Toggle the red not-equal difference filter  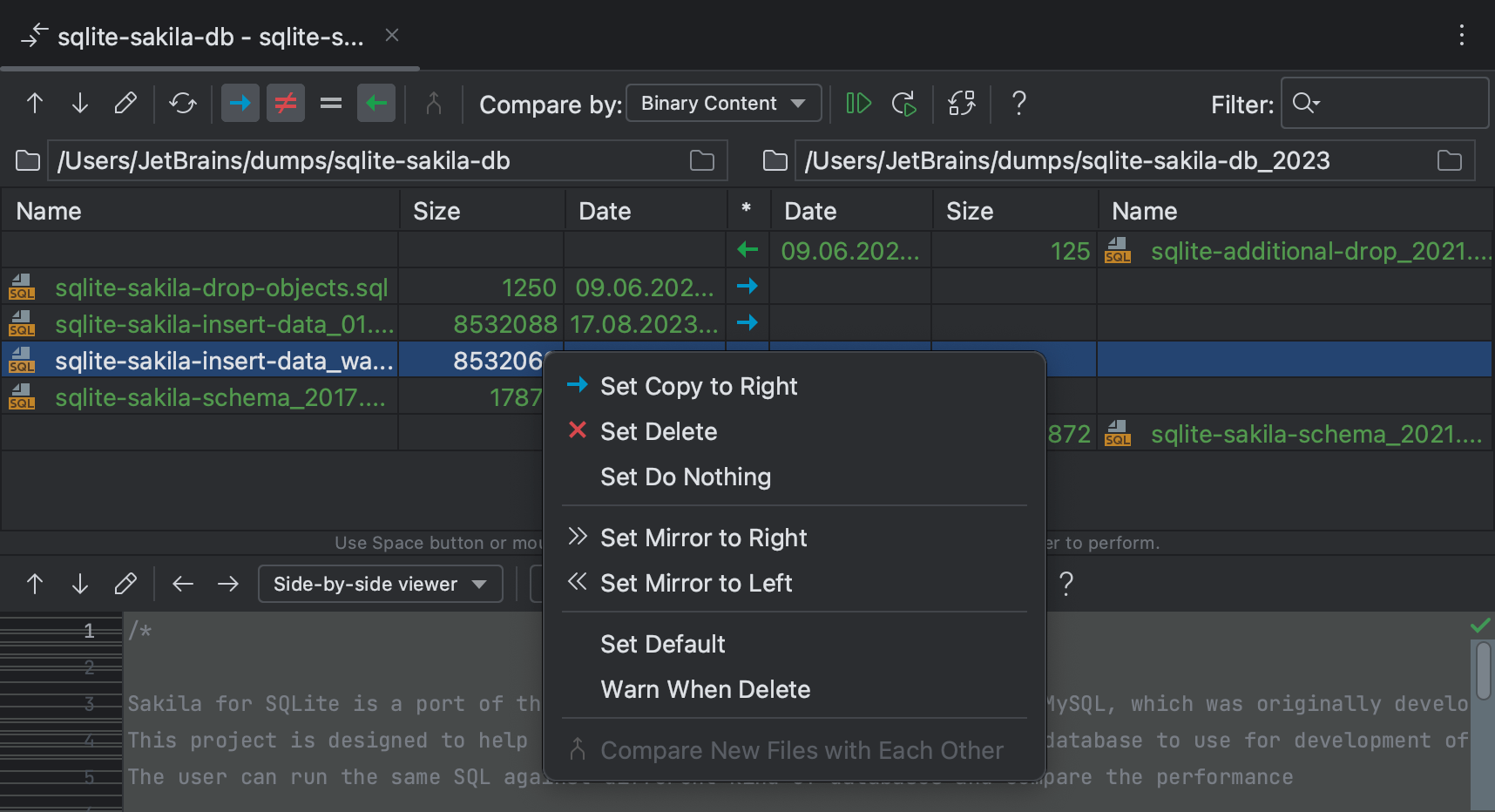[x=285, y=103]
